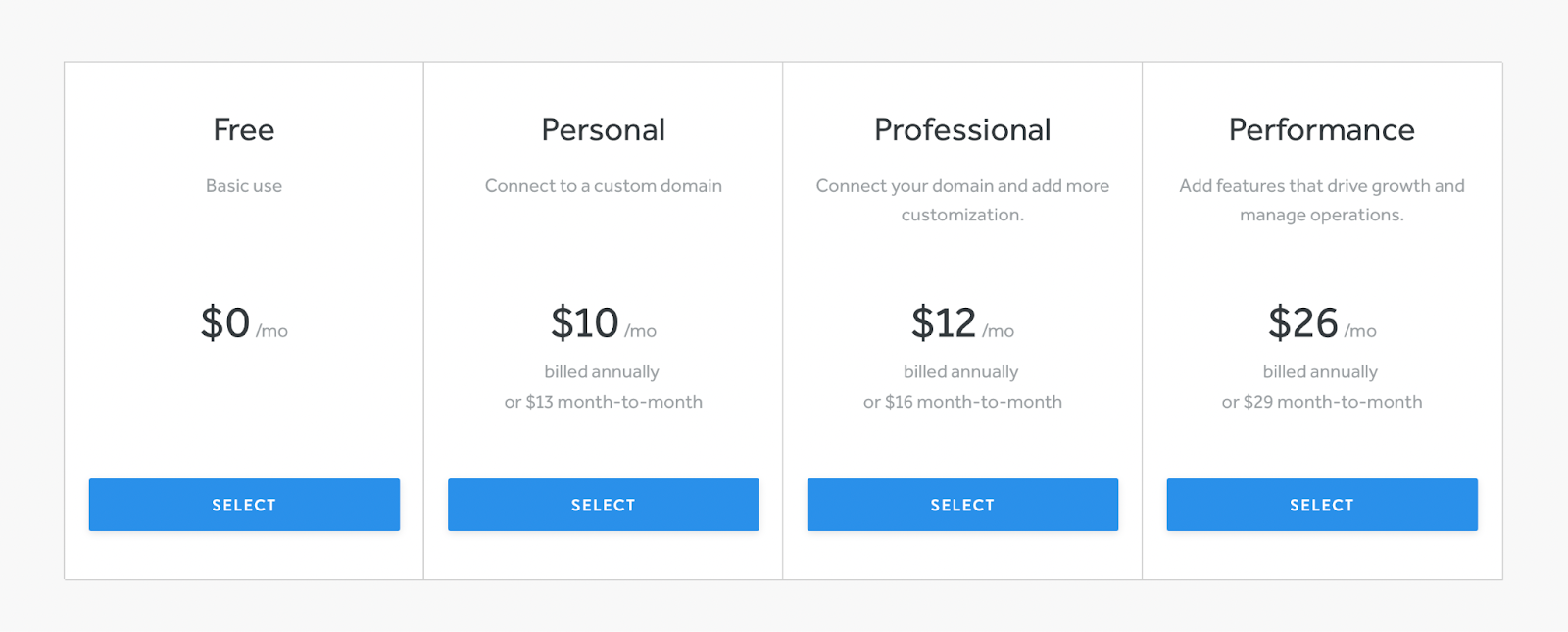Click the $12 /mo price
This screenshot has width=1568, height=632.
click(x=962, y=322)
